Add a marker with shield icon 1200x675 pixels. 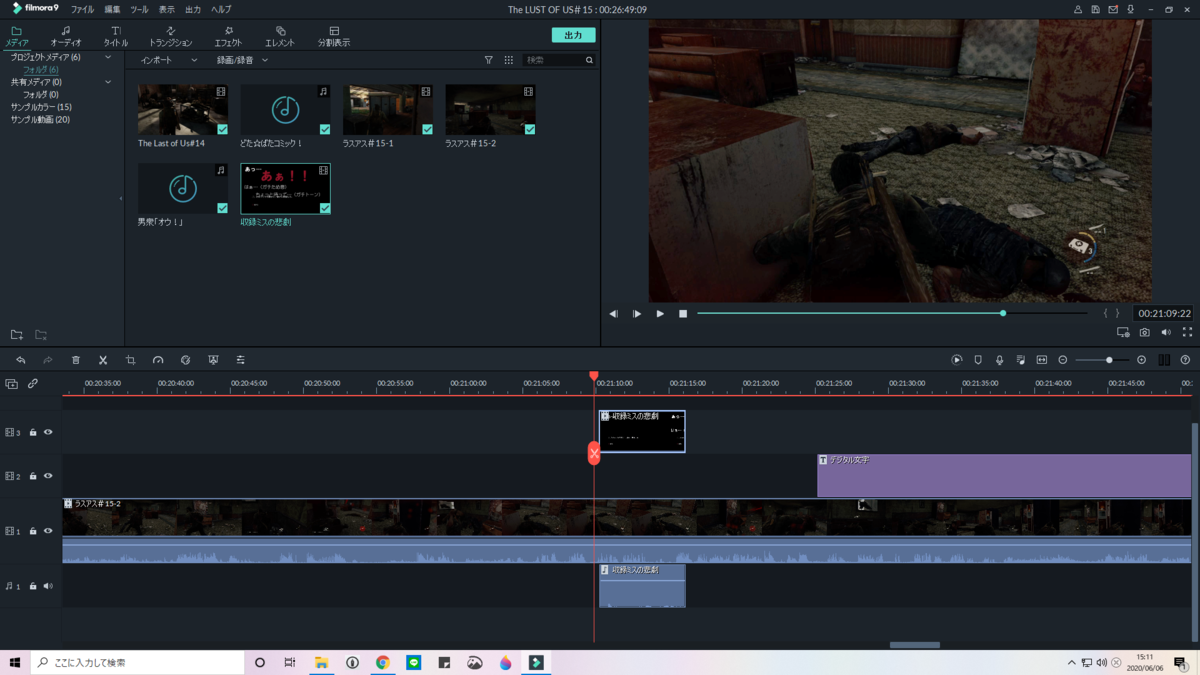[x=978, y=360]
